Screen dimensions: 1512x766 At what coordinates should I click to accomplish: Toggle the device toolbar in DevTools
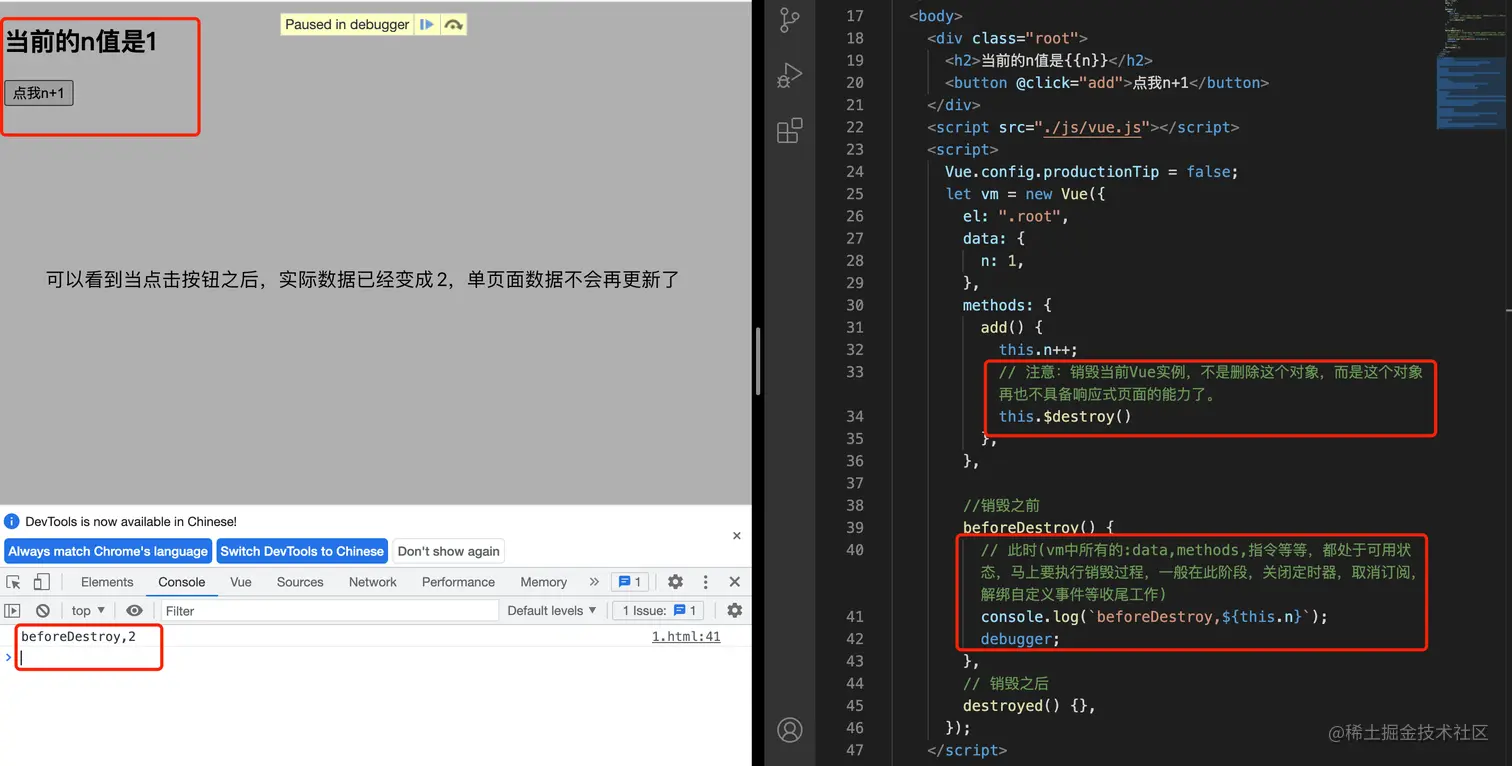[42, 582]
